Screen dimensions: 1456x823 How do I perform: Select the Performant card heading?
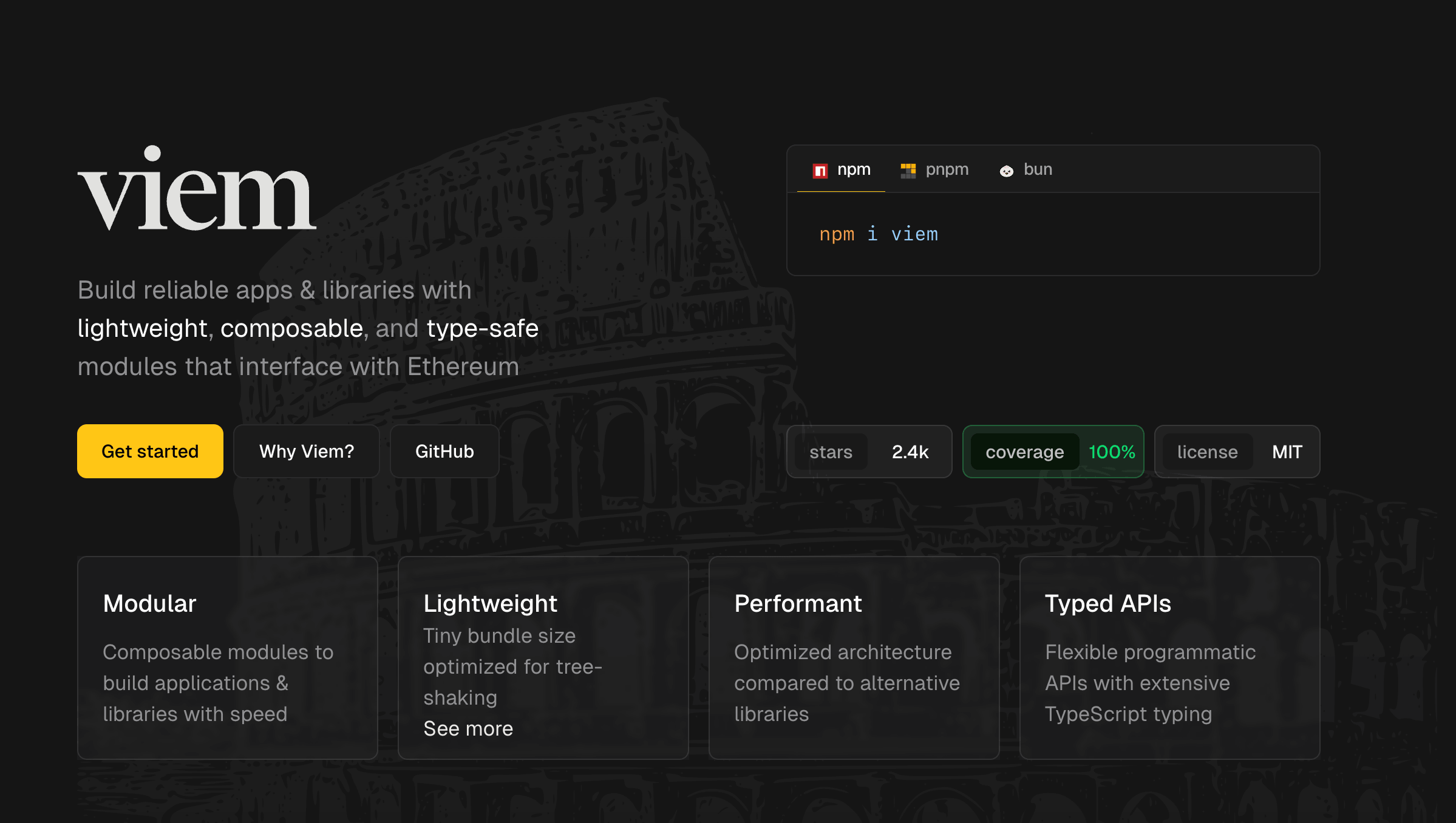tap(798, 603)
